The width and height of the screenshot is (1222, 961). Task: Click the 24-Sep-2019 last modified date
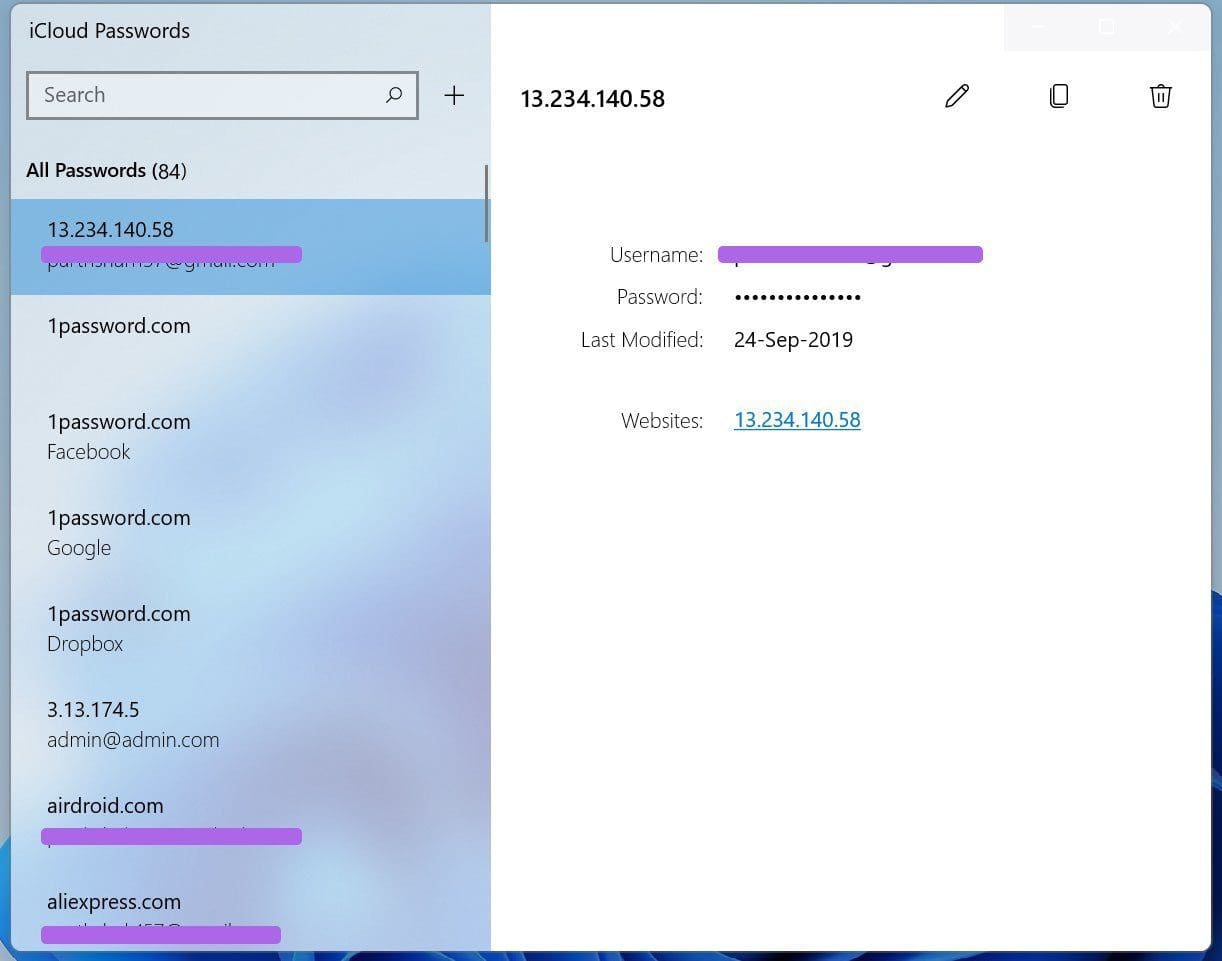click(x=793, y=340)
